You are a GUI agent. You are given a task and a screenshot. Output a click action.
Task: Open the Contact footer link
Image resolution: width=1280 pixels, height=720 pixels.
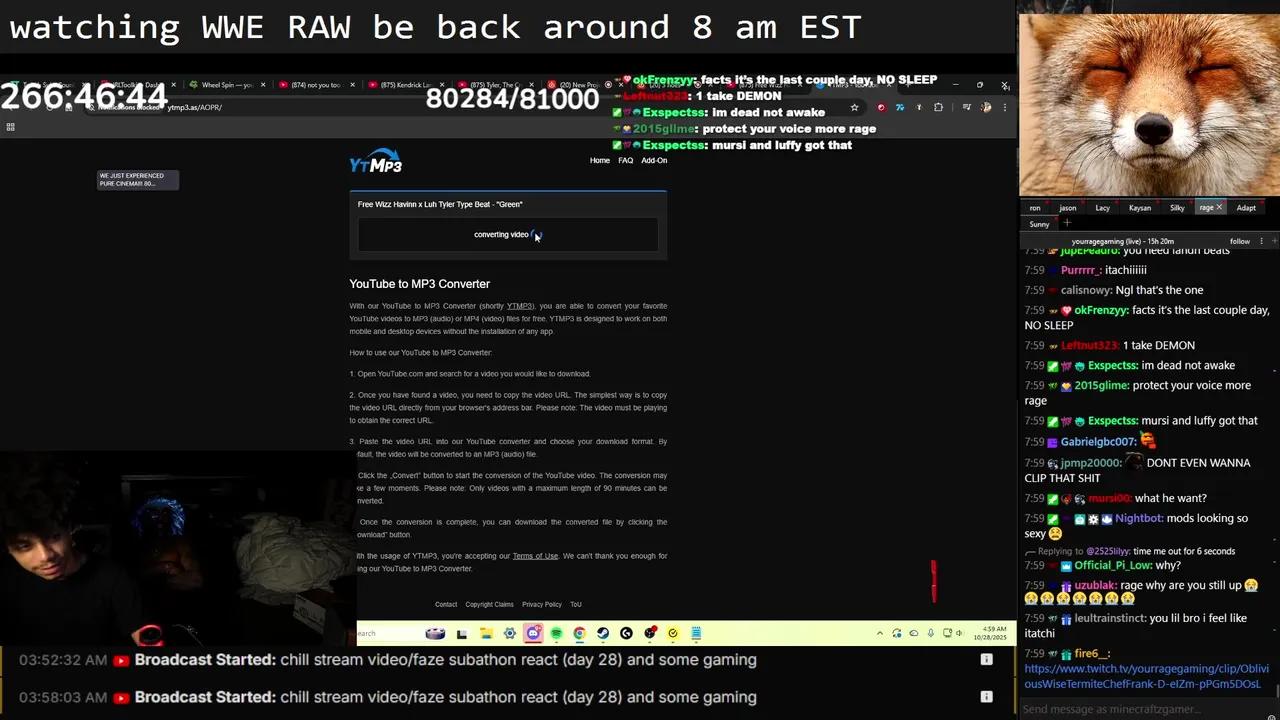point(446,604)
